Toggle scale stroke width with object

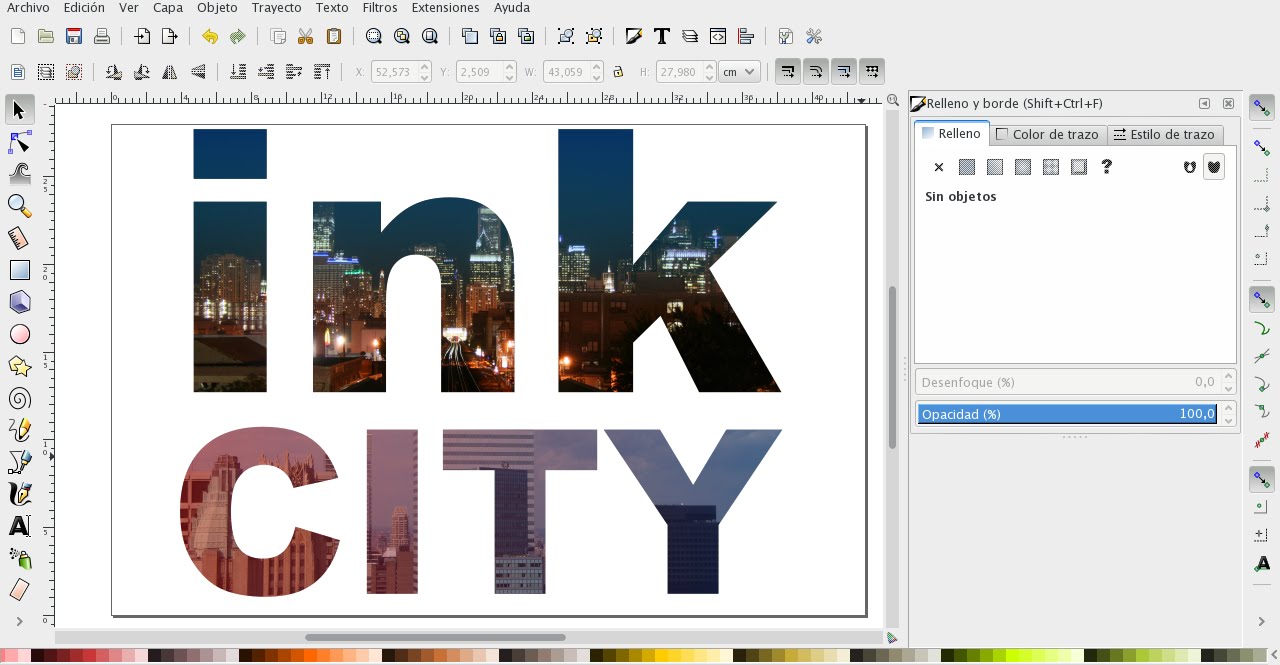coord(788,71)
